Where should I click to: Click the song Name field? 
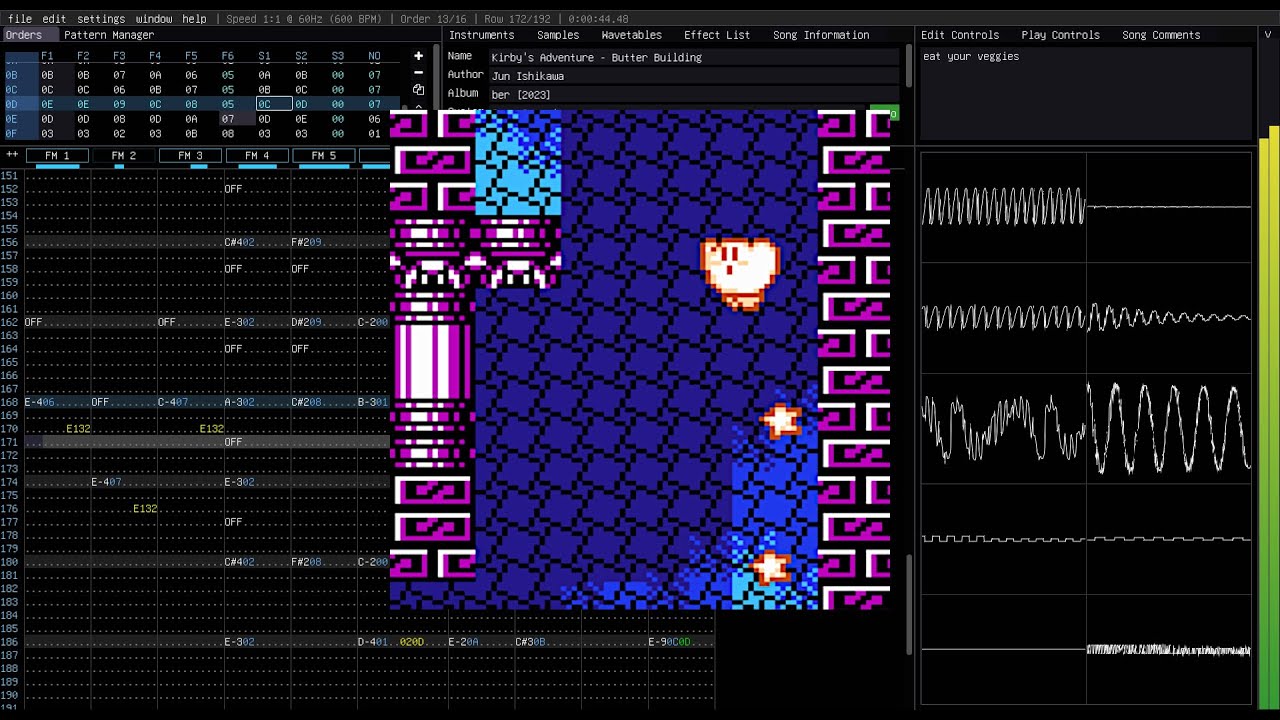point(694,57)
